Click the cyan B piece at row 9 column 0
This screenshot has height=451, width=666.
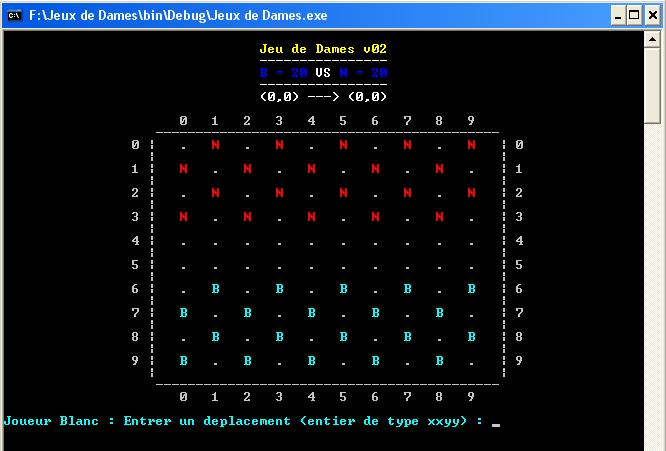183,361
